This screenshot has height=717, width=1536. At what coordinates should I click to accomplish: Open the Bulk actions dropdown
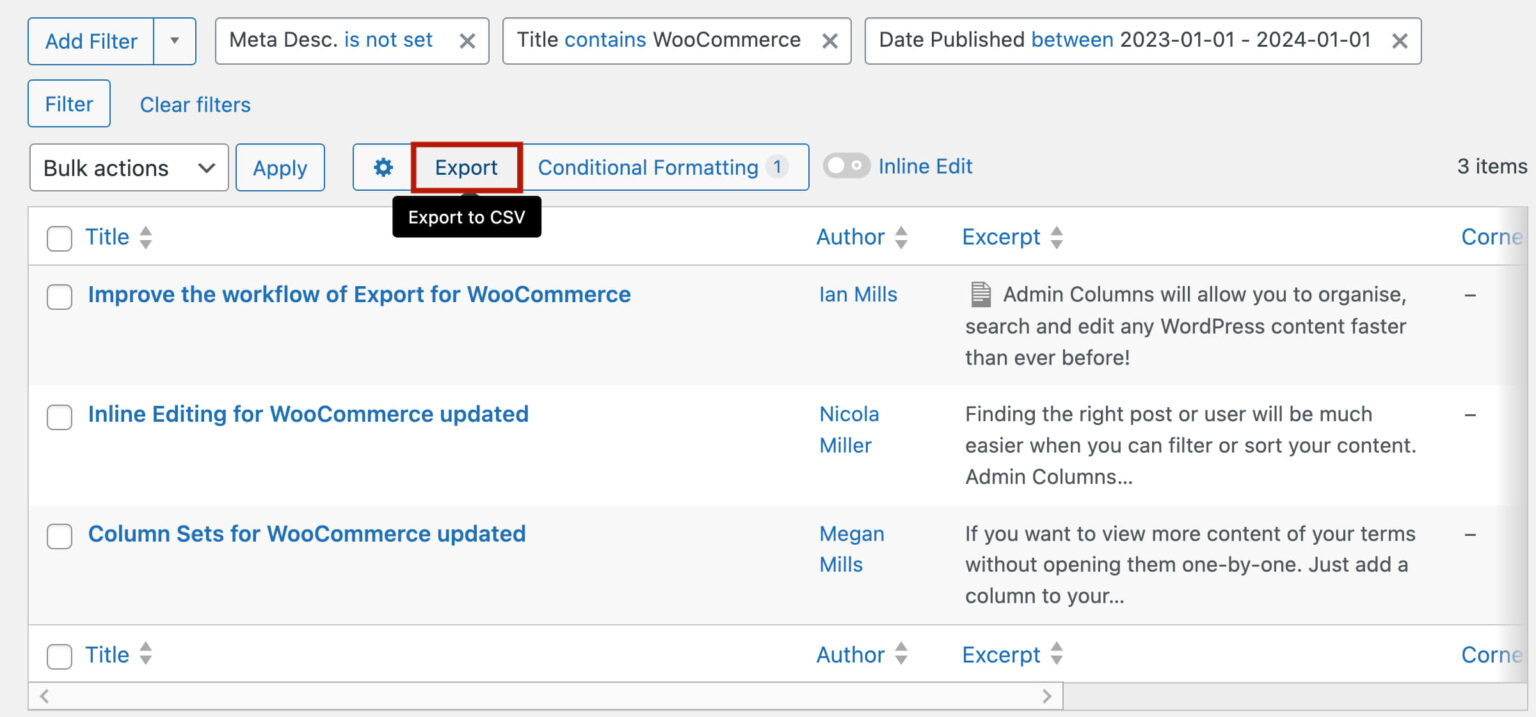128,167
